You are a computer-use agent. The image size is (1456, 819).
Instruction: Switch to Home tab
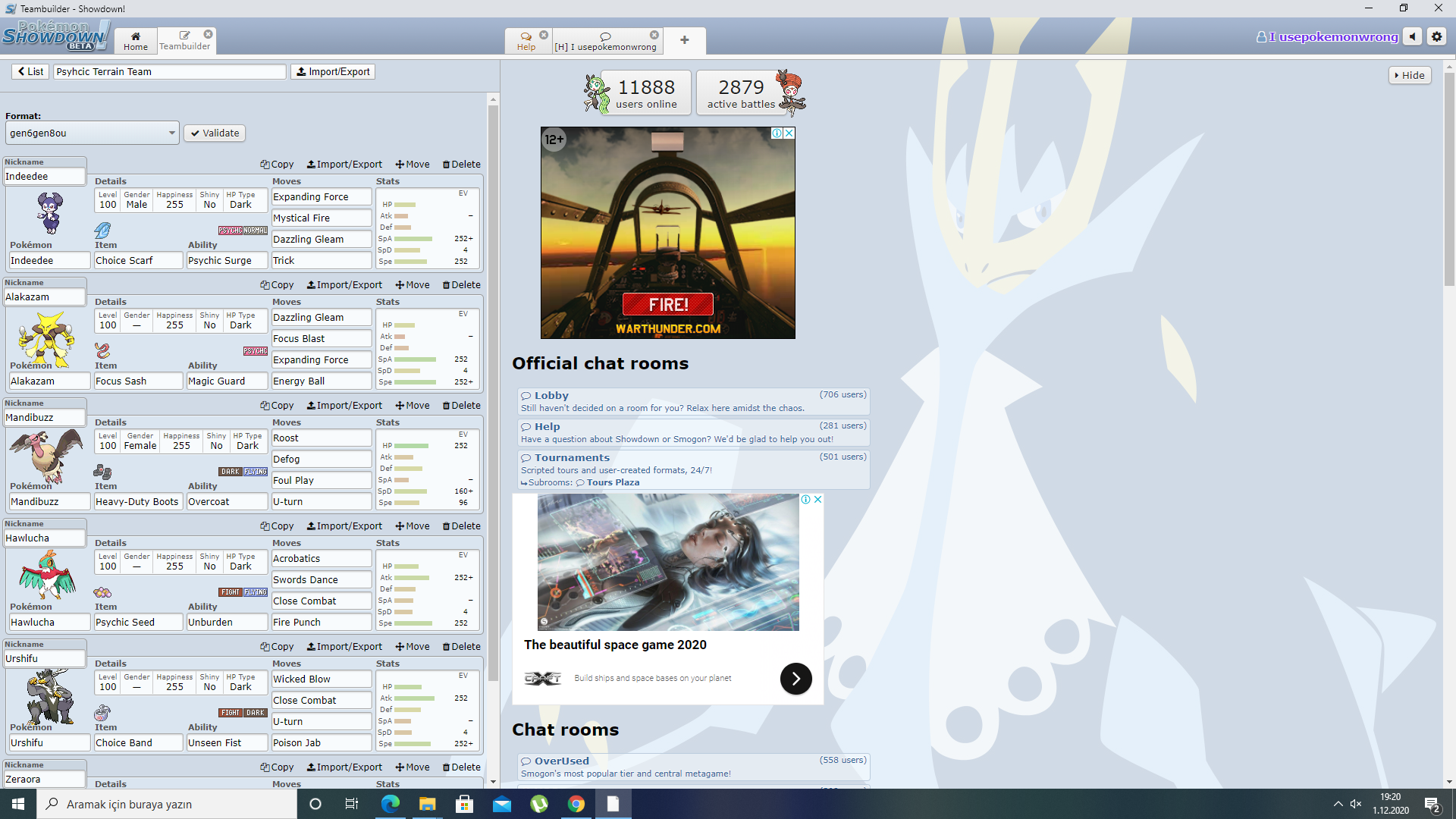coord(136,41)
